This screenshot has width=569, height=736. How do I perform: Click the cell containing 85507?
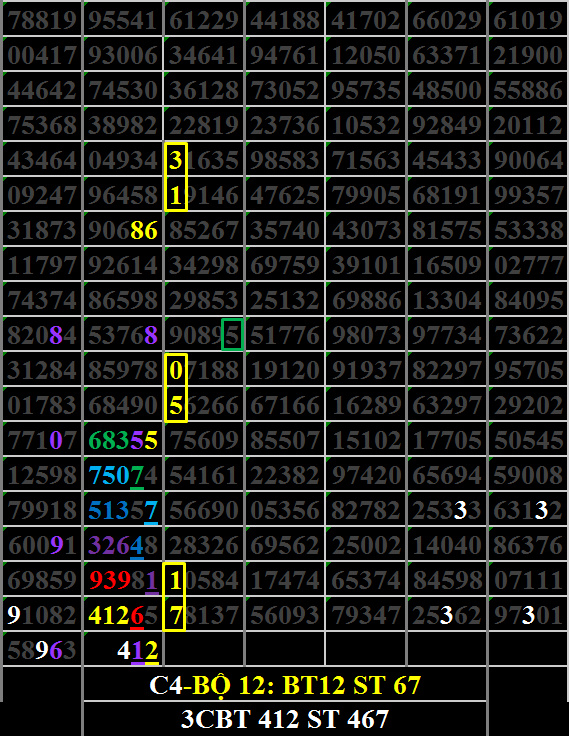click(x=285, y=440)
